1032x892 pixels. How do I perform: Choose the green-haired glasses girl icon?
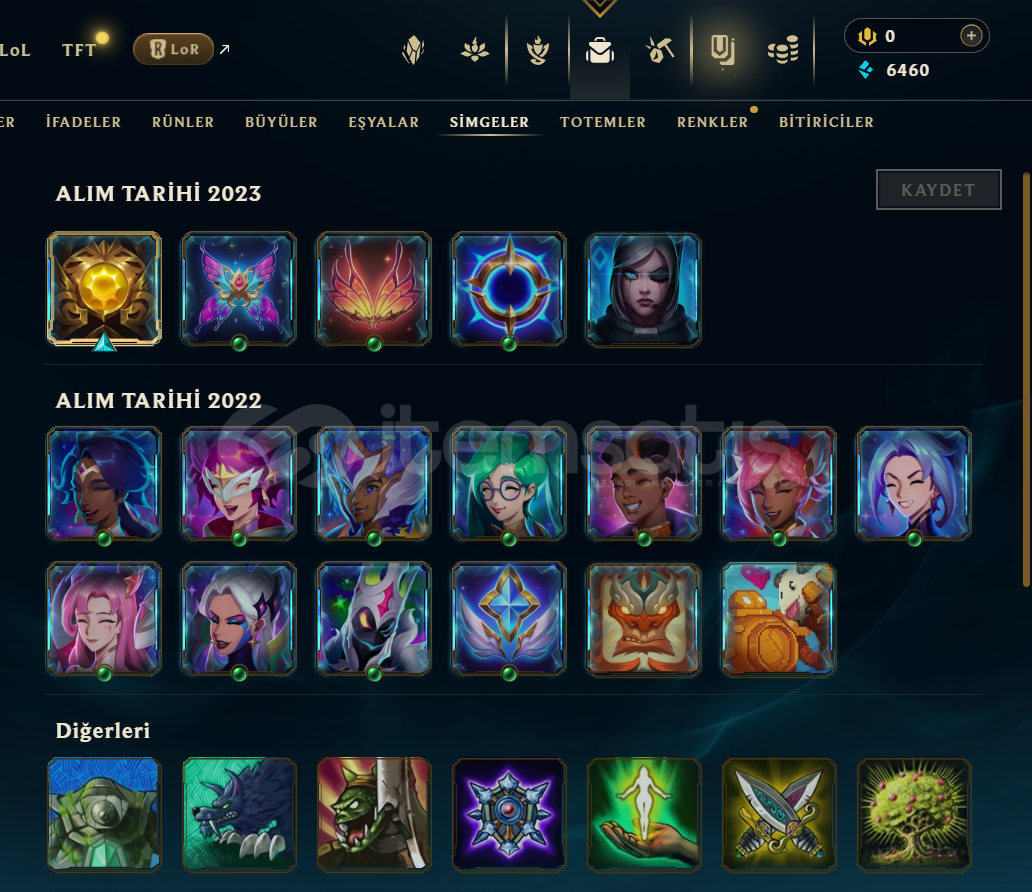pyautogui.click(x=509, y=484)
